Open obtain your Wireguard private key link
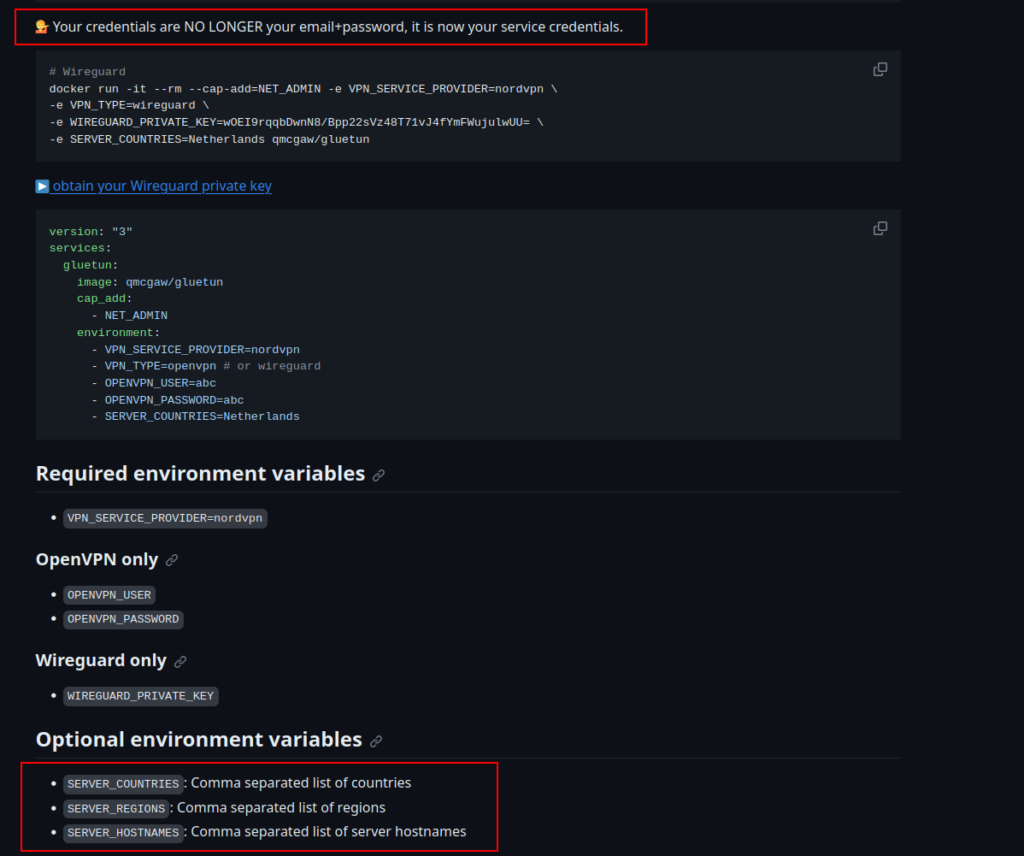Image resolution: width=1024 pixels, height=856 pixels. coord(162,186)
